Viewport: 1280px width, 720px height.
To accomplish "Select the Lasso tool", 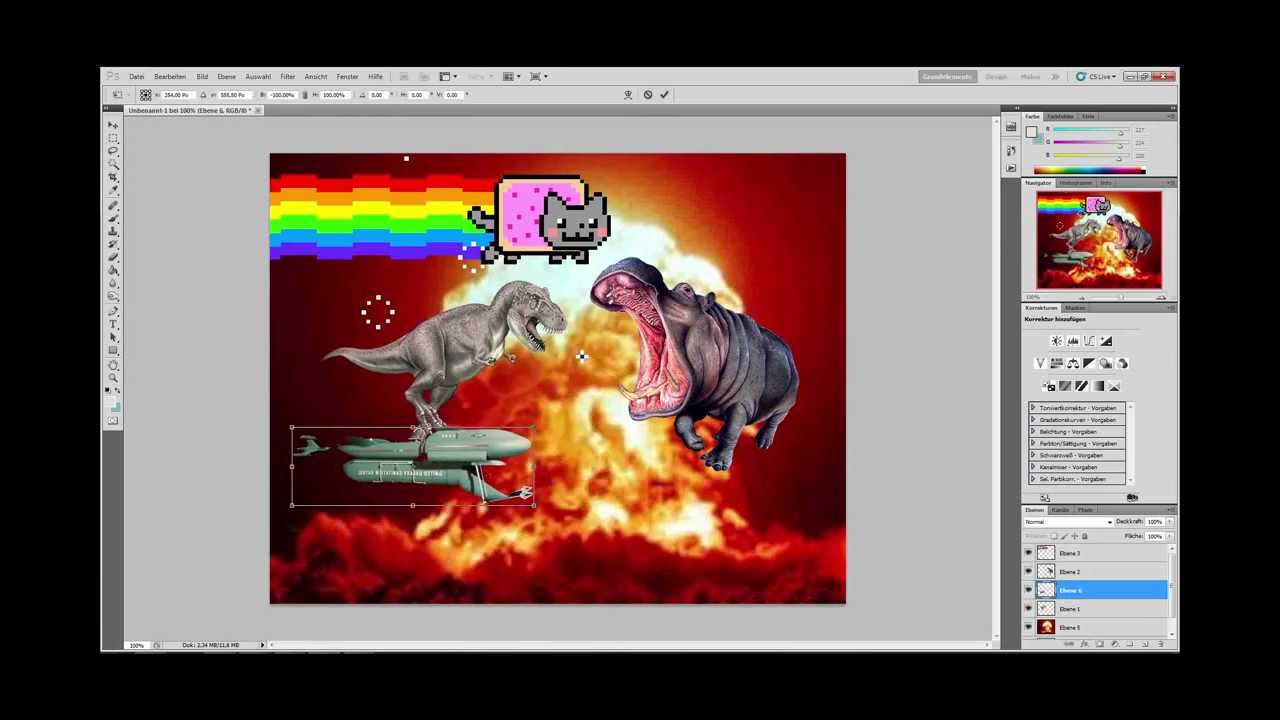I will pos(113,151).
